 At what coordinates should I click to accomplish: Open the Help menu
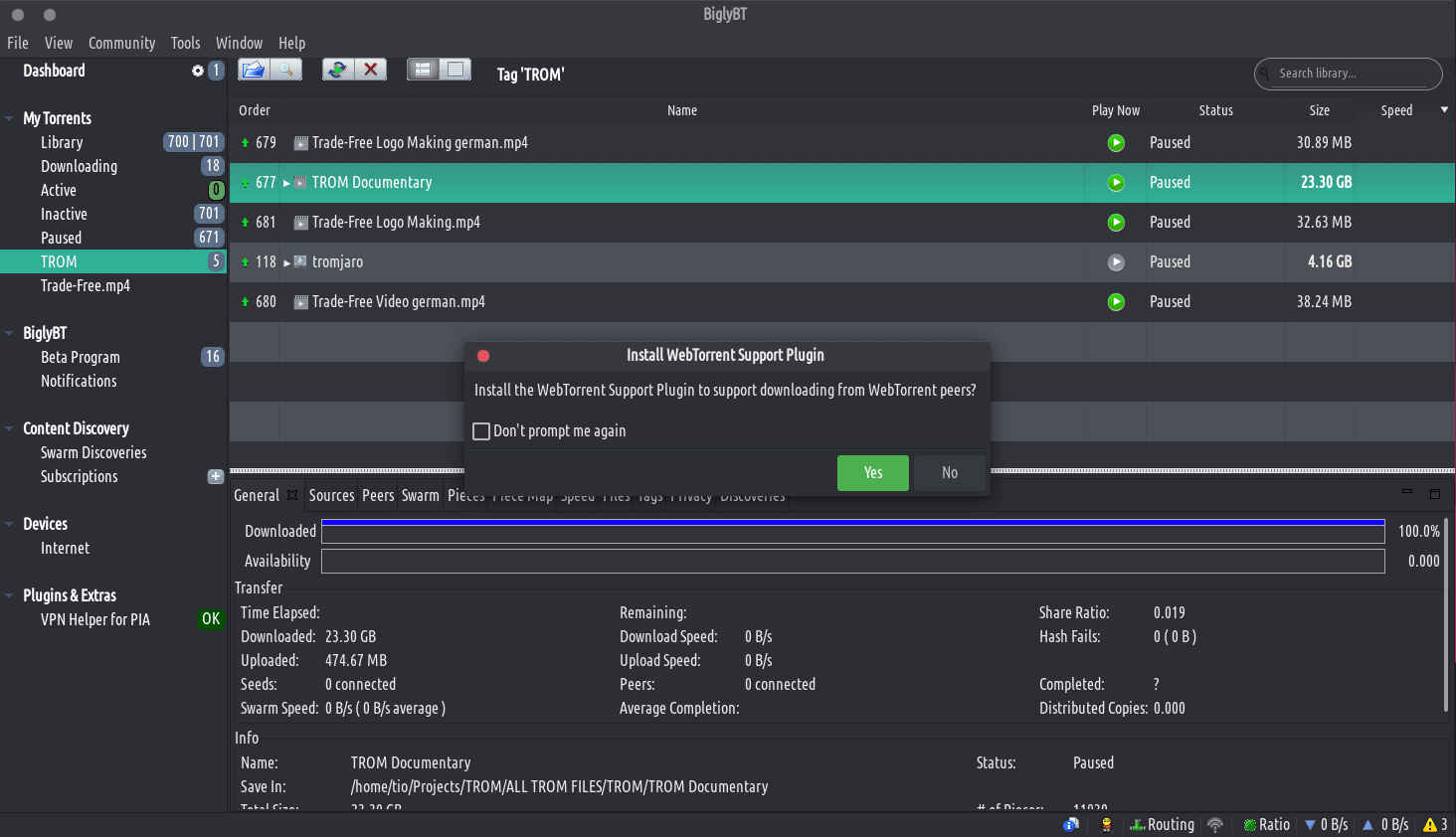click(x=291, y=43)
